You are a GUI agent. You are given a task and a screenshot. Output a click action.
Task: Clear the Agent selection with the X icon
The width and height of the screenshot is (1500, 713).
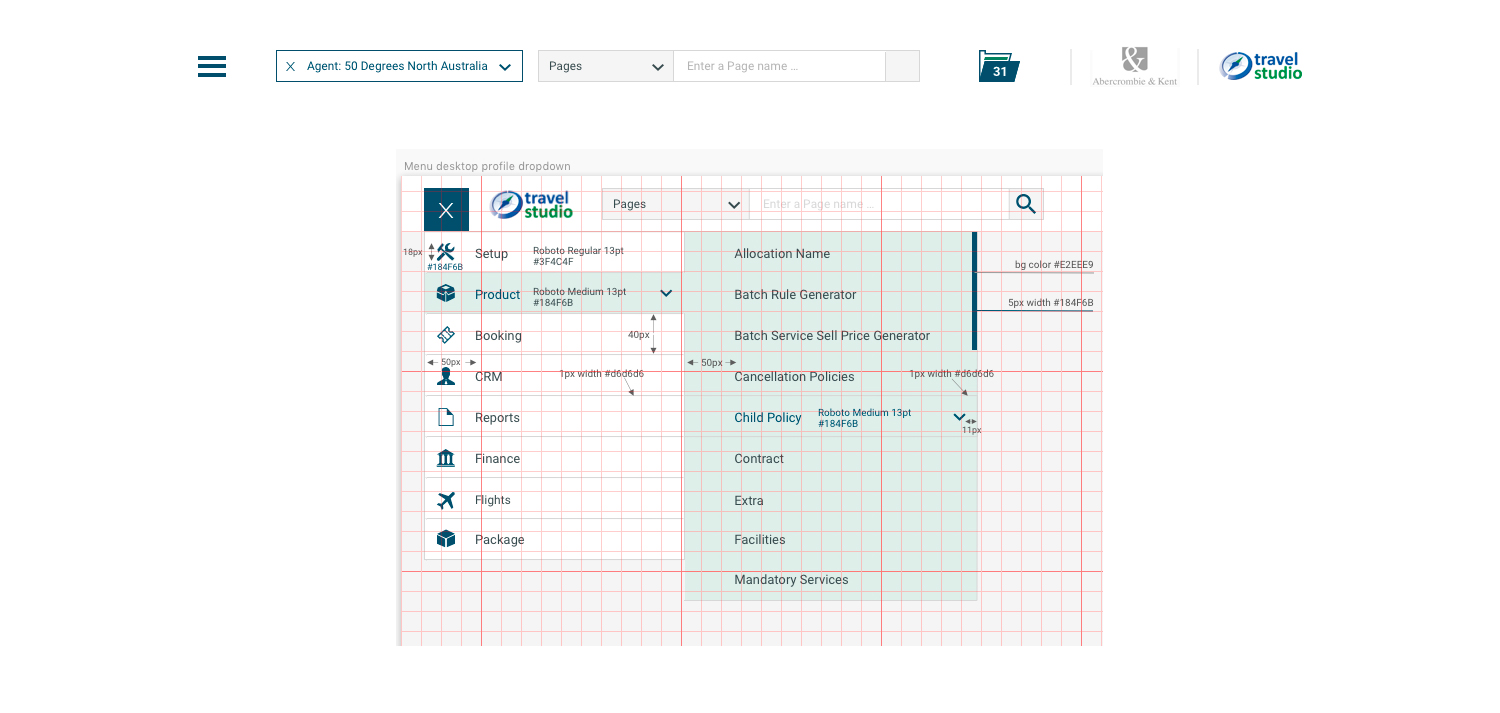tap(291, 67)
